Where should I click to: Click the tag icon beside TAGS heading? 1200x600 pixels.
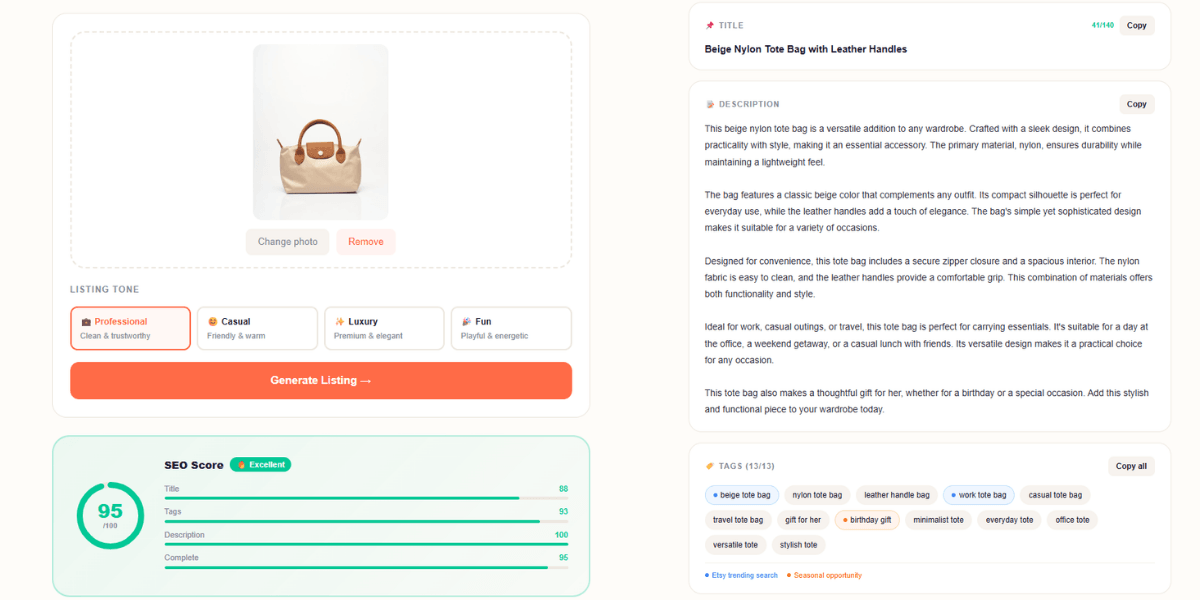click(x=710, y=466)
